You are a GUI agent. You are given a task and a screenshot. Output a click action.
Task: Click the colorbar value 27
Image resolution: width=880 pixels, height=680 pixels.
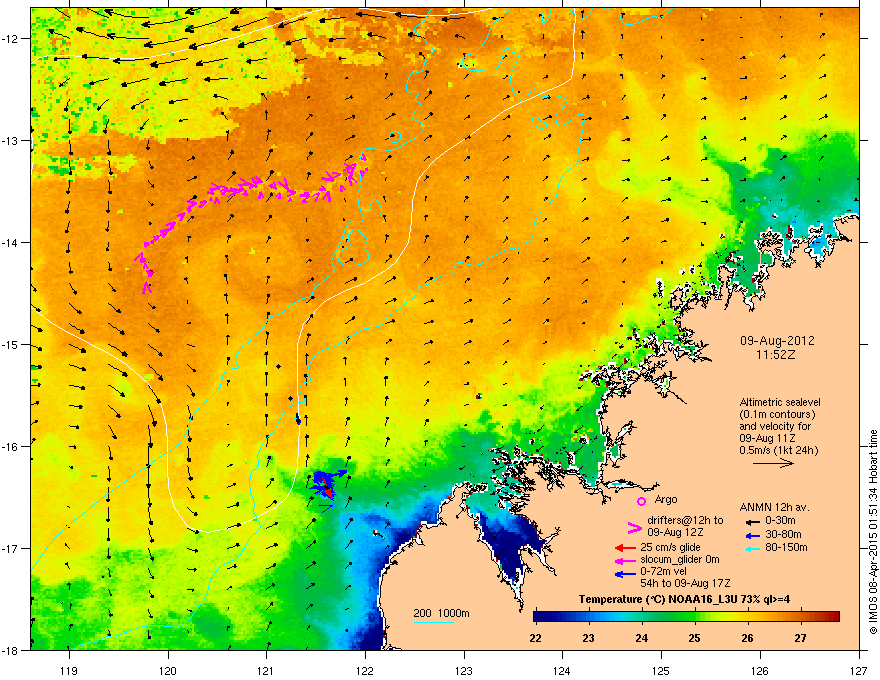click(x=800, y=638)
